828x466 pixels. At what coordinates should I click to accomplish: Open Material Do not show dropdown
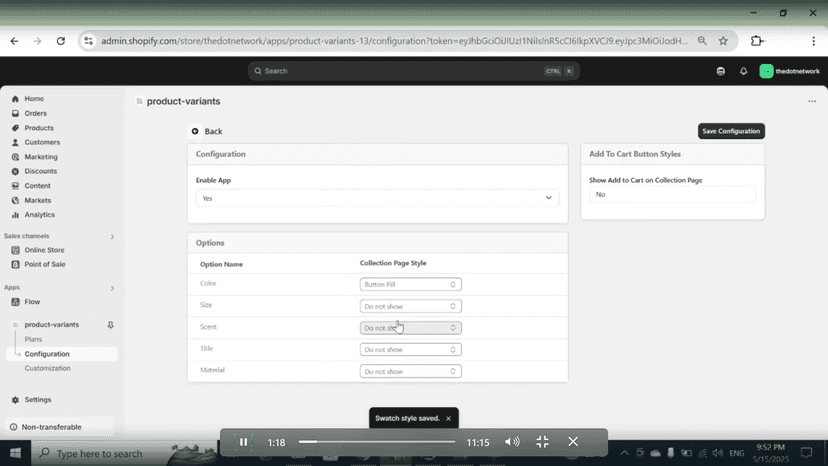click(x=410, y=371)
